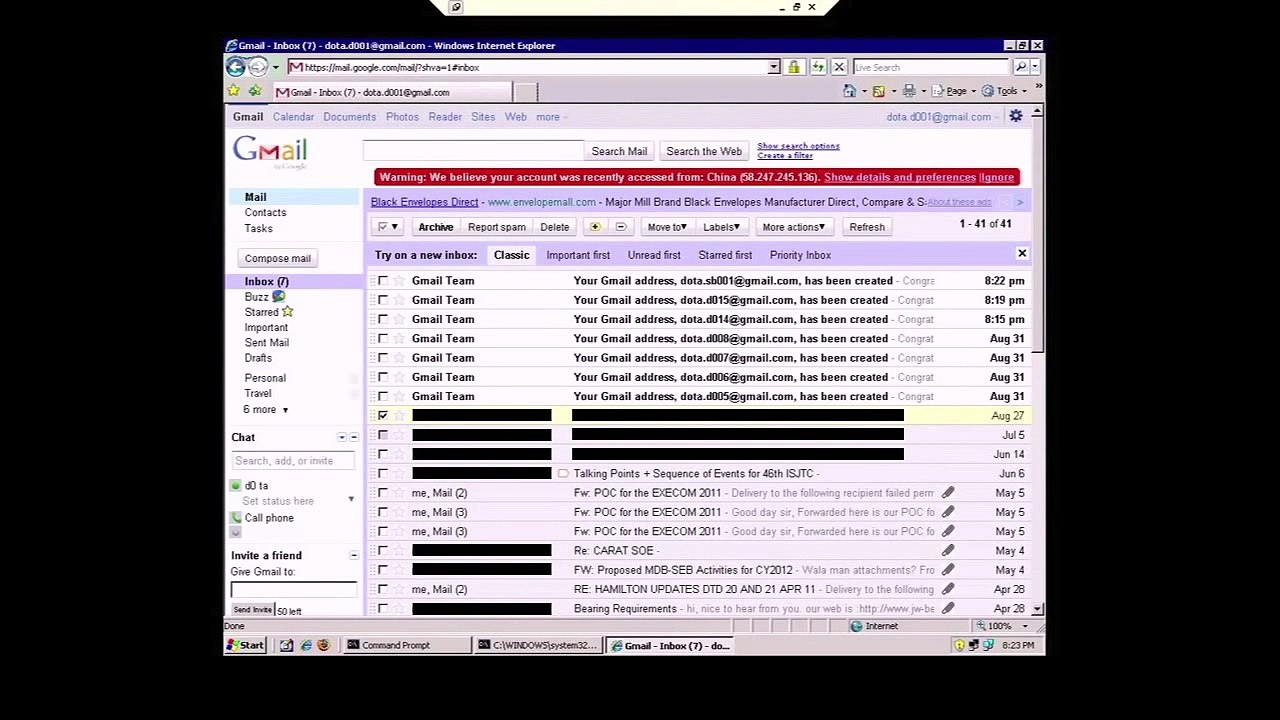Click Show Desktop quick launch icon
This screenshot has width=1280, height=720.
click(x=286, y=645)
